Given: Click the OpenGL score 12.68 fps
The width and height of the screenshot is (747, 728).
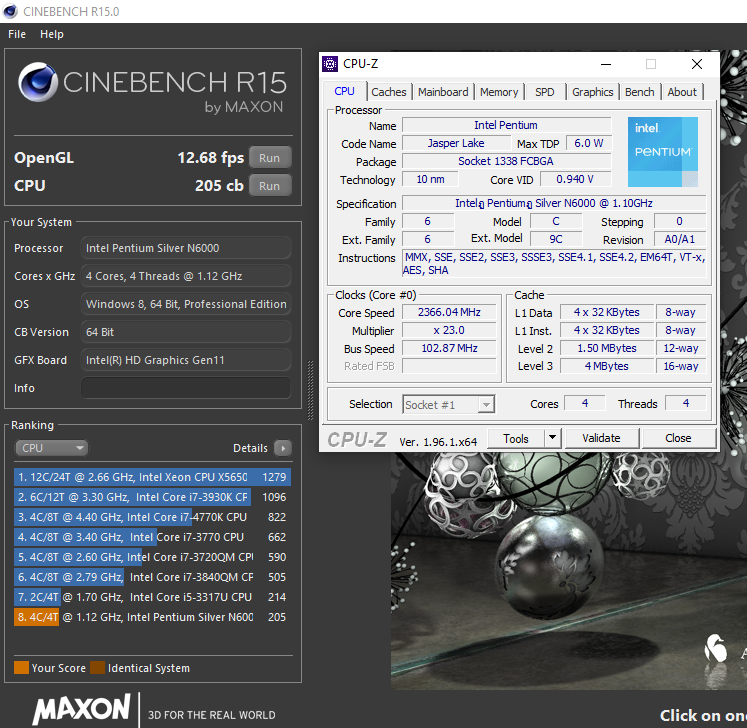Looking at the screenshot, I should pyautogui.click(x=210, y=157).
